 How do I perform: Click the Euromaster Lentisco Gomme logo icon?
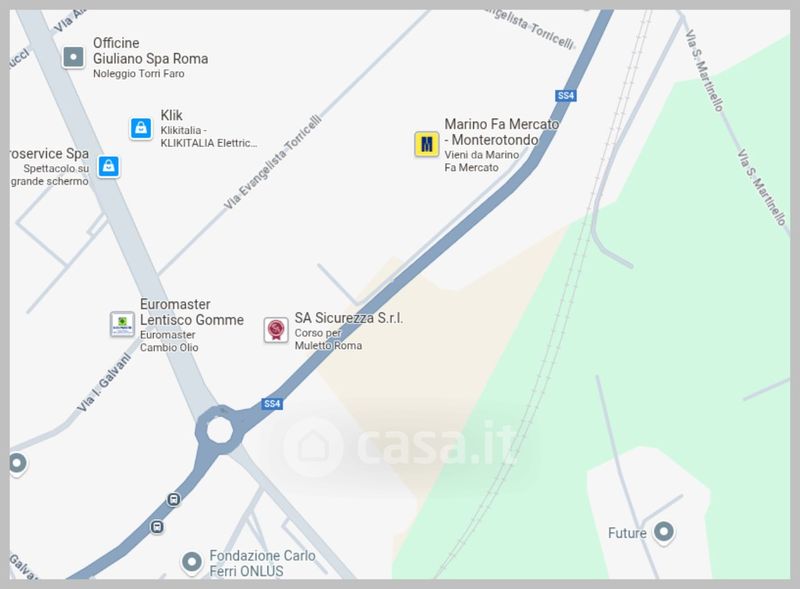[122, 324]
